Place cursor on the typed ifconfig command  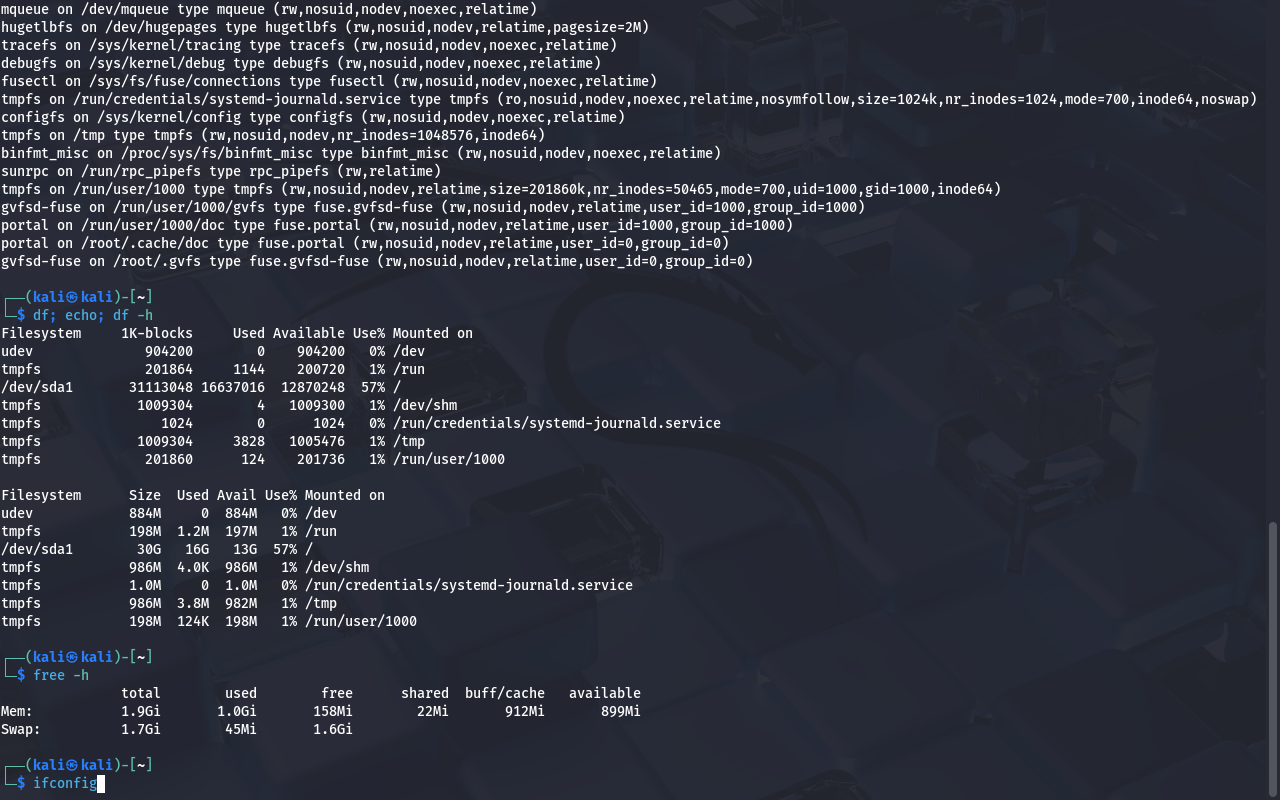pyautogui.click(x=64, y=783)
